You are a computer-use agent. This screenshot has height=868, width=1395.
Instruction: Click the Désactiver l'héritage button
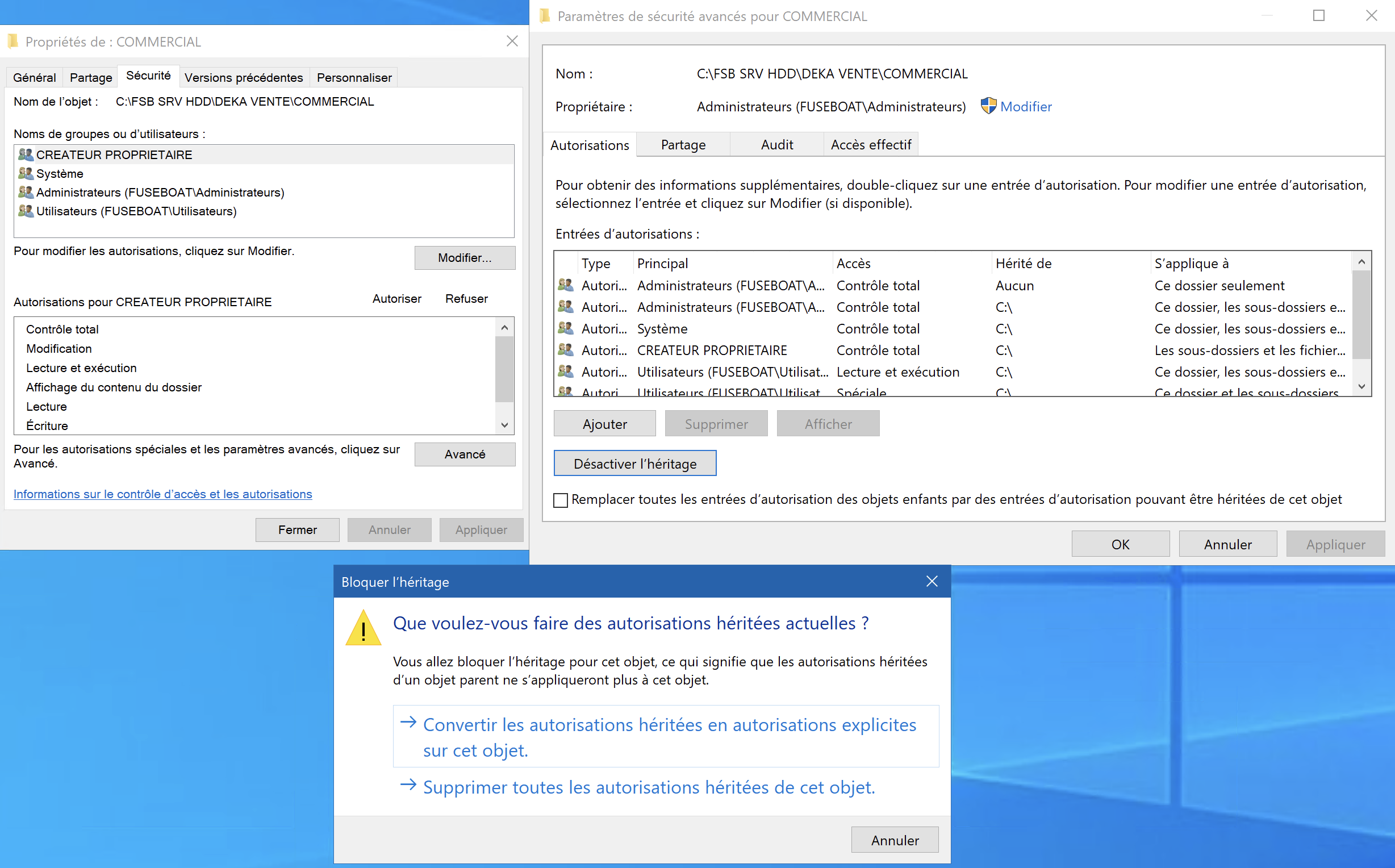635,464
